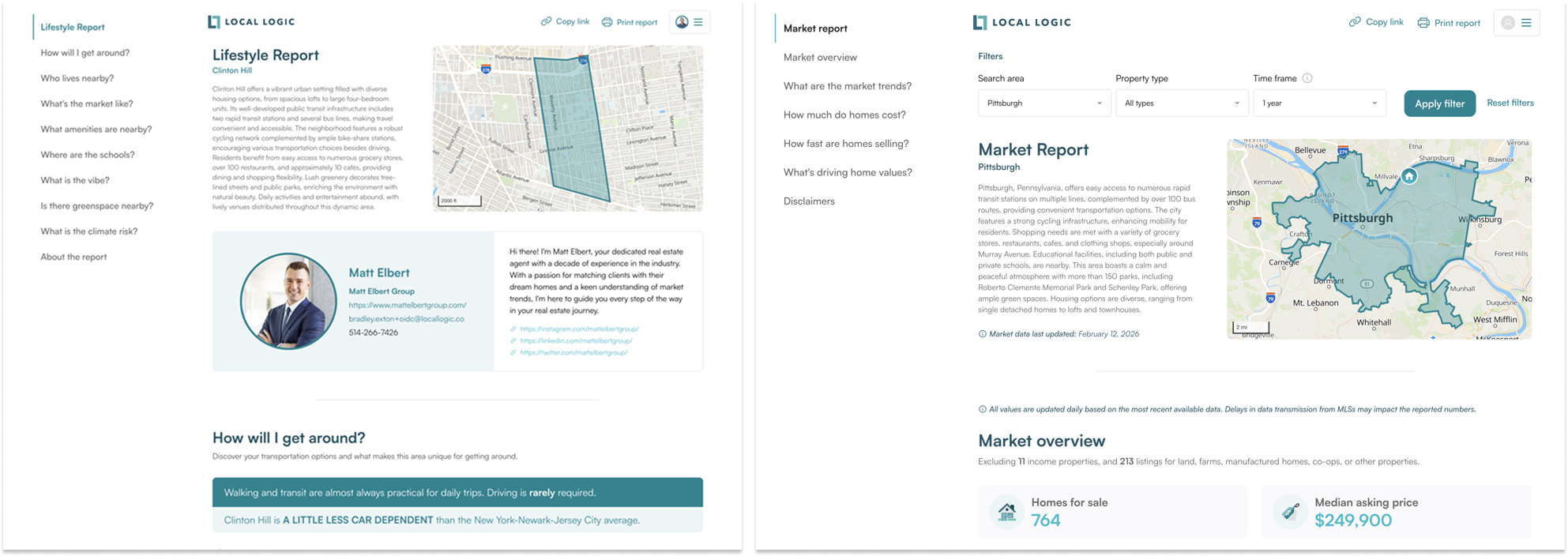Click Print report text in Market Report

click(1457, 23)
